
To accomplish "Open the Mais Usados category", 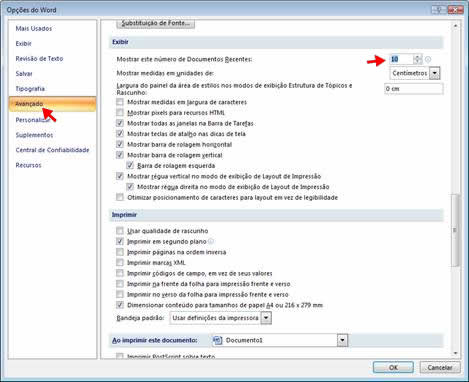I will pos(34,29).
